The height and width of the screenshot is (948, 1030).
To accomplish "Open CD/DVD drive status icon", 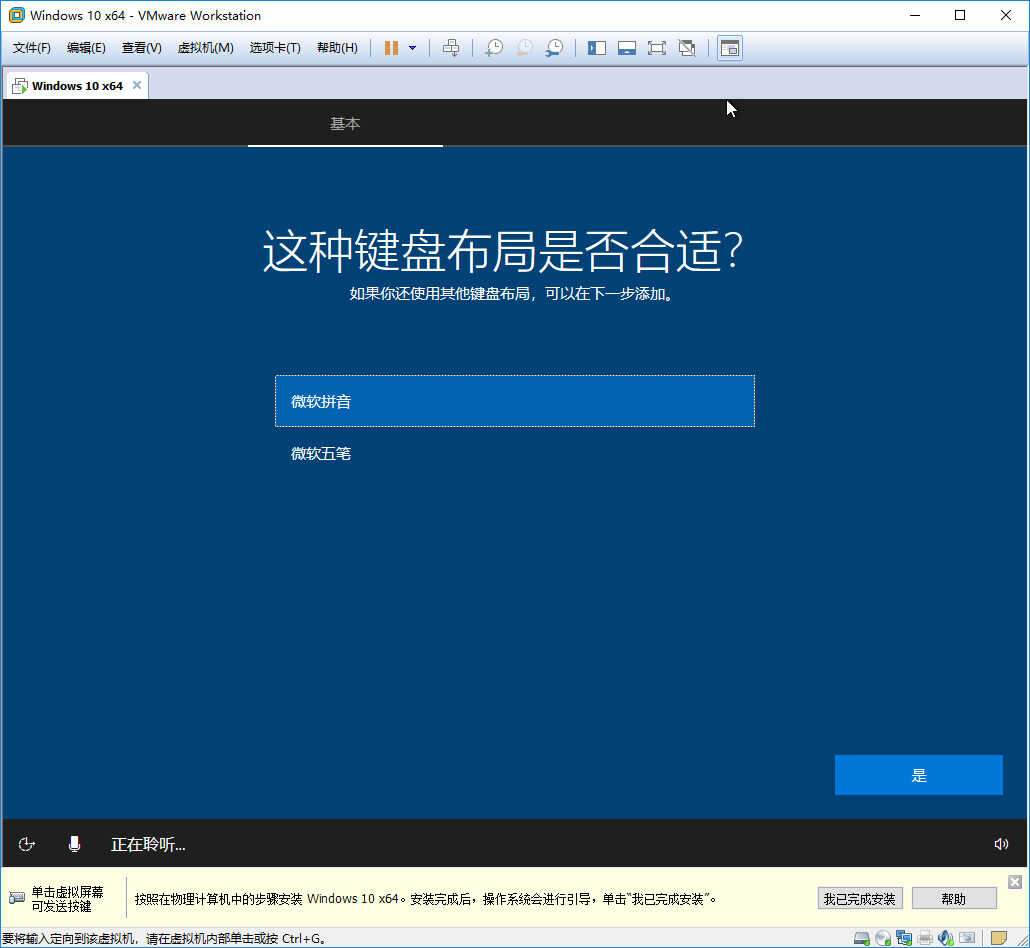I will click(883, 938).
